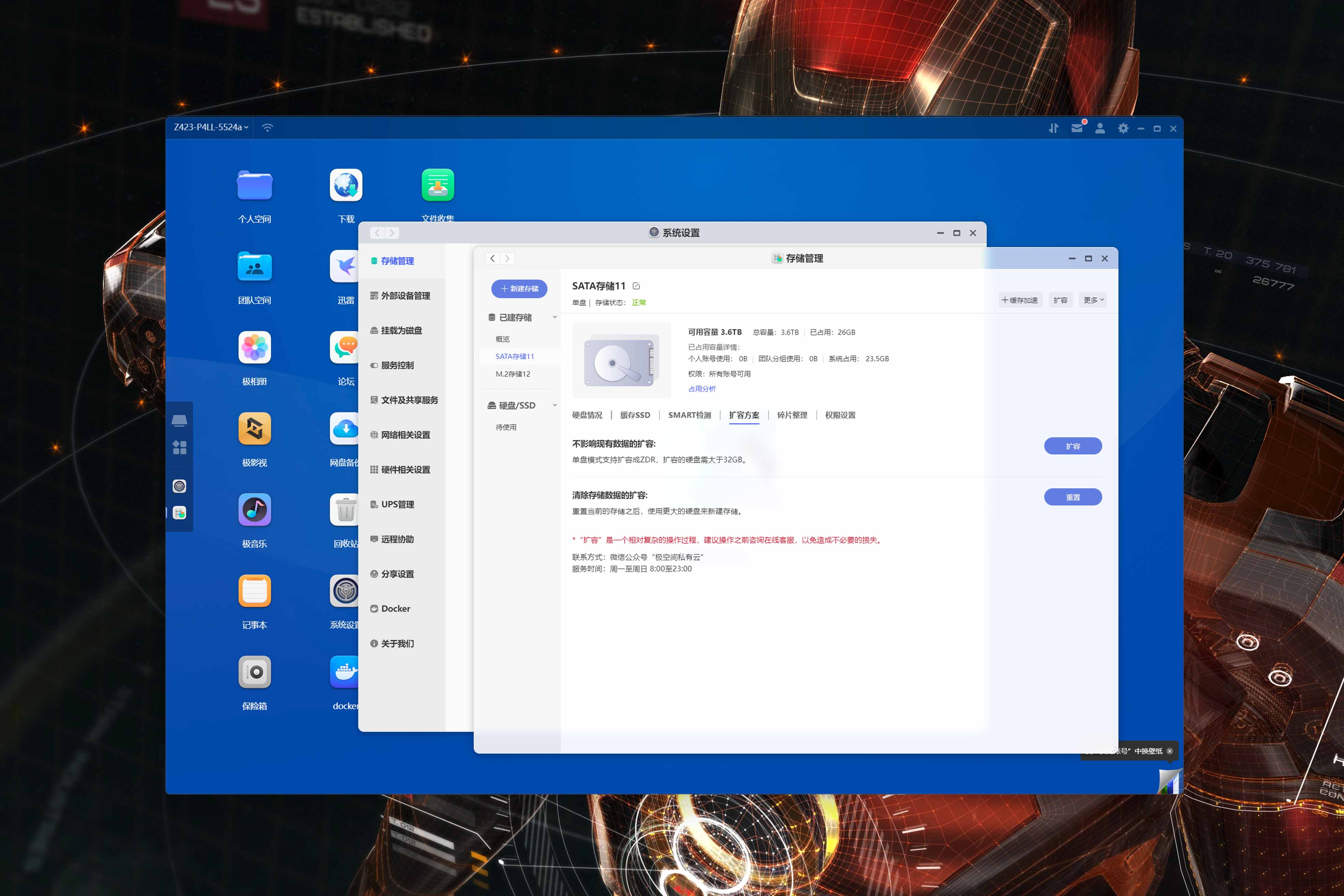Open 分享设置 in 系统设置 sidebar
Image resolution: width=1344 pixels, height=896 pixels.
tap(402, 574)
